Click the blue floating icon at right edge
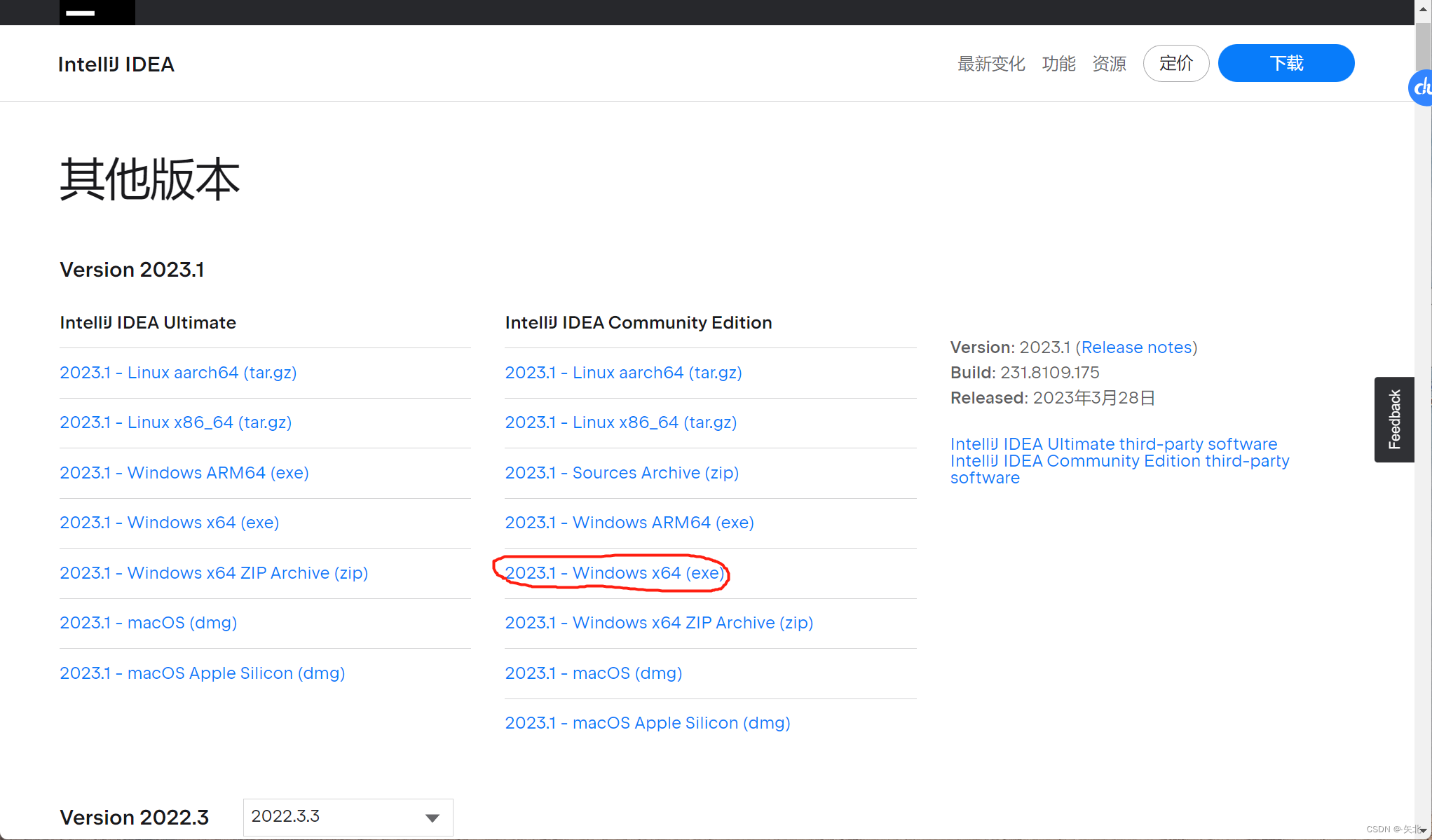The image size is (1432, 840). coord(1421,88)
